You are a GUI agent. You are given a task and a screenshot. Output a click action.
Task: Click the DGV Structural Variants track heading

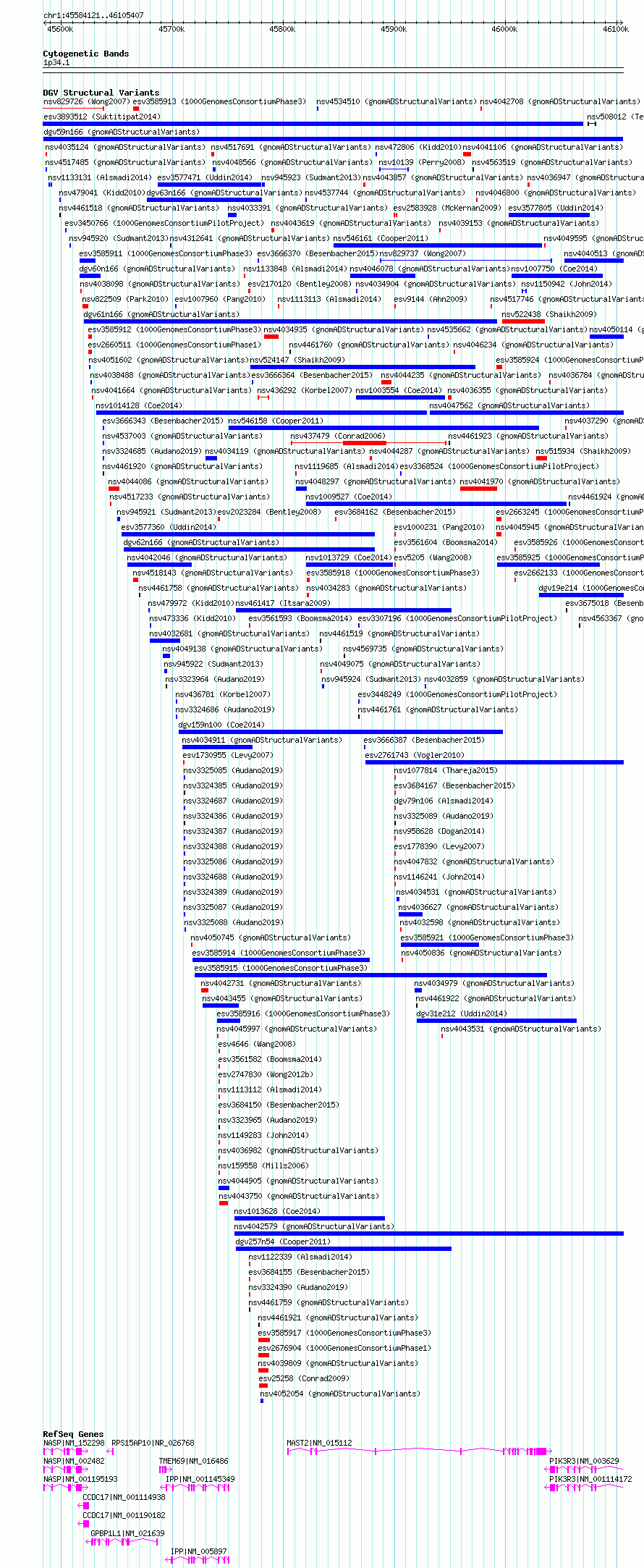click(101, 93)
